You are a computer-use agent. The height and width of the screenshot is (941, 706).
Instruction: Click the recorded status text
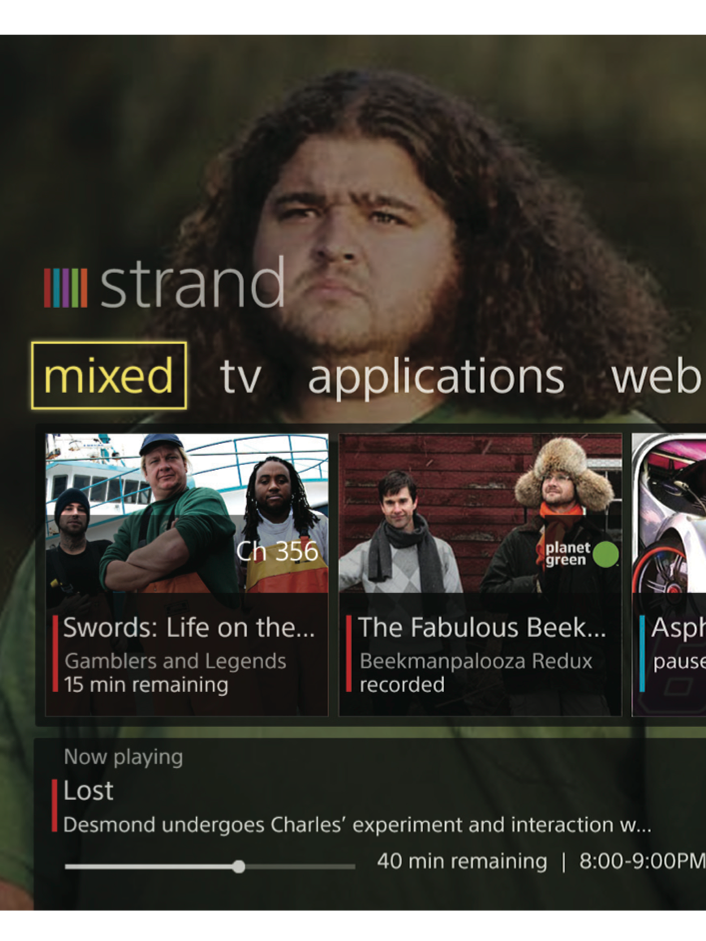pyautogui.click(x=402, y=685)
